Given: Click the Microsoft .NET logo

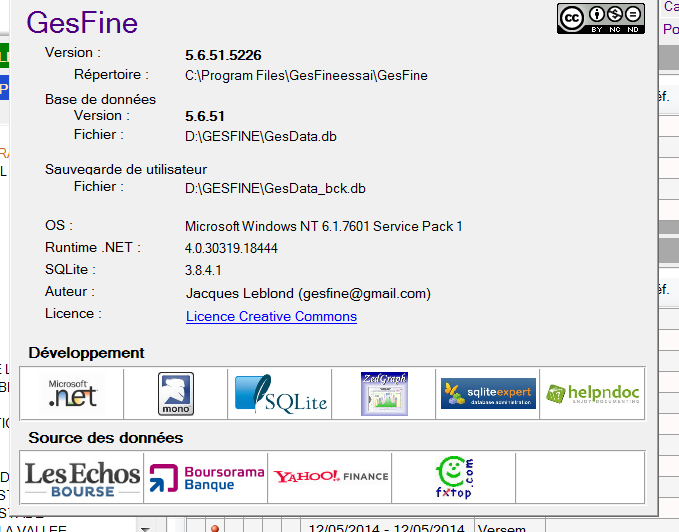Looking at the screenshot, I should [x=73, y=394].
